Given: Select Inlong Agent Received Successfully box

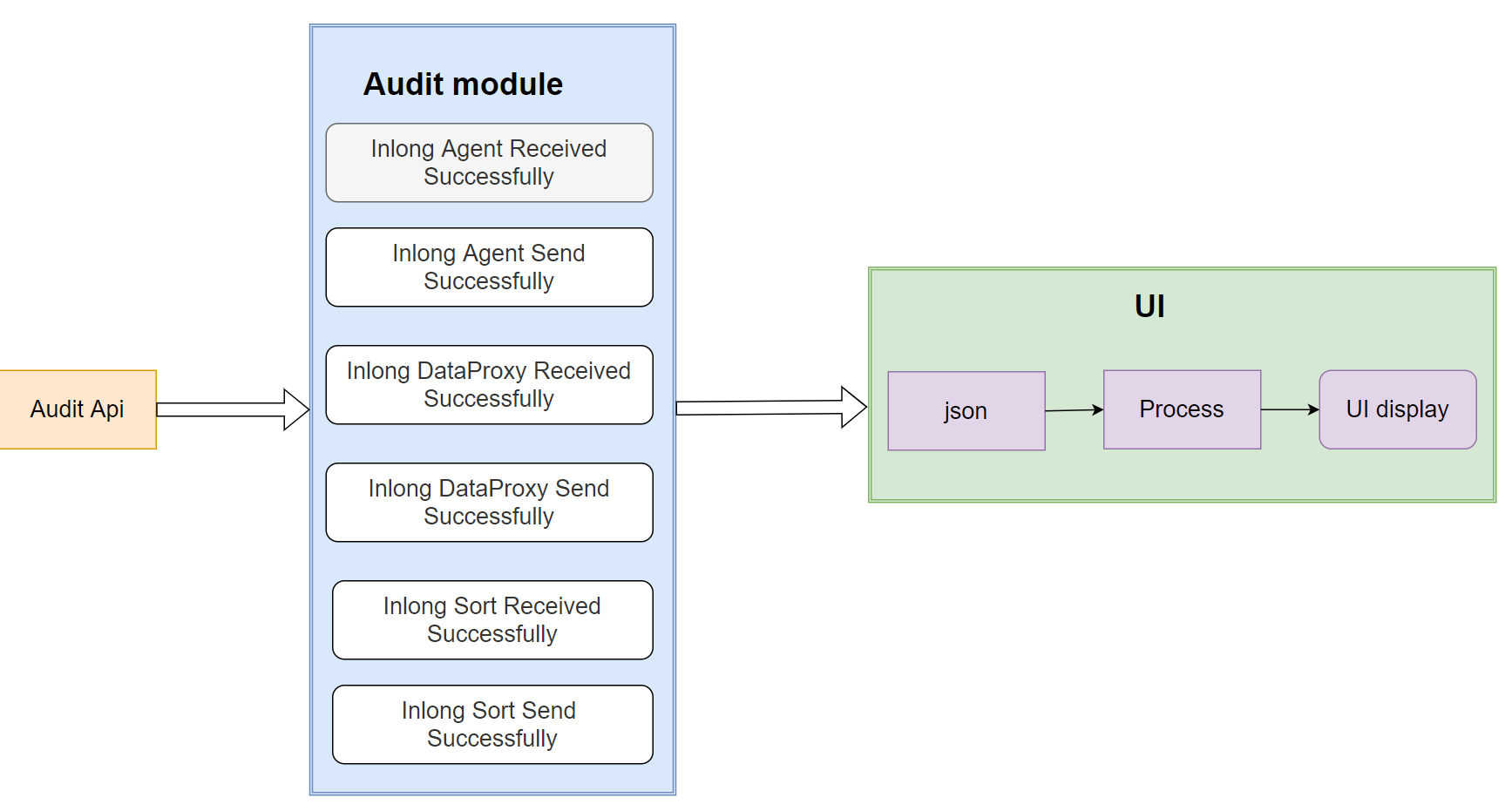Looking at the screenshot, I should point(489,163).
